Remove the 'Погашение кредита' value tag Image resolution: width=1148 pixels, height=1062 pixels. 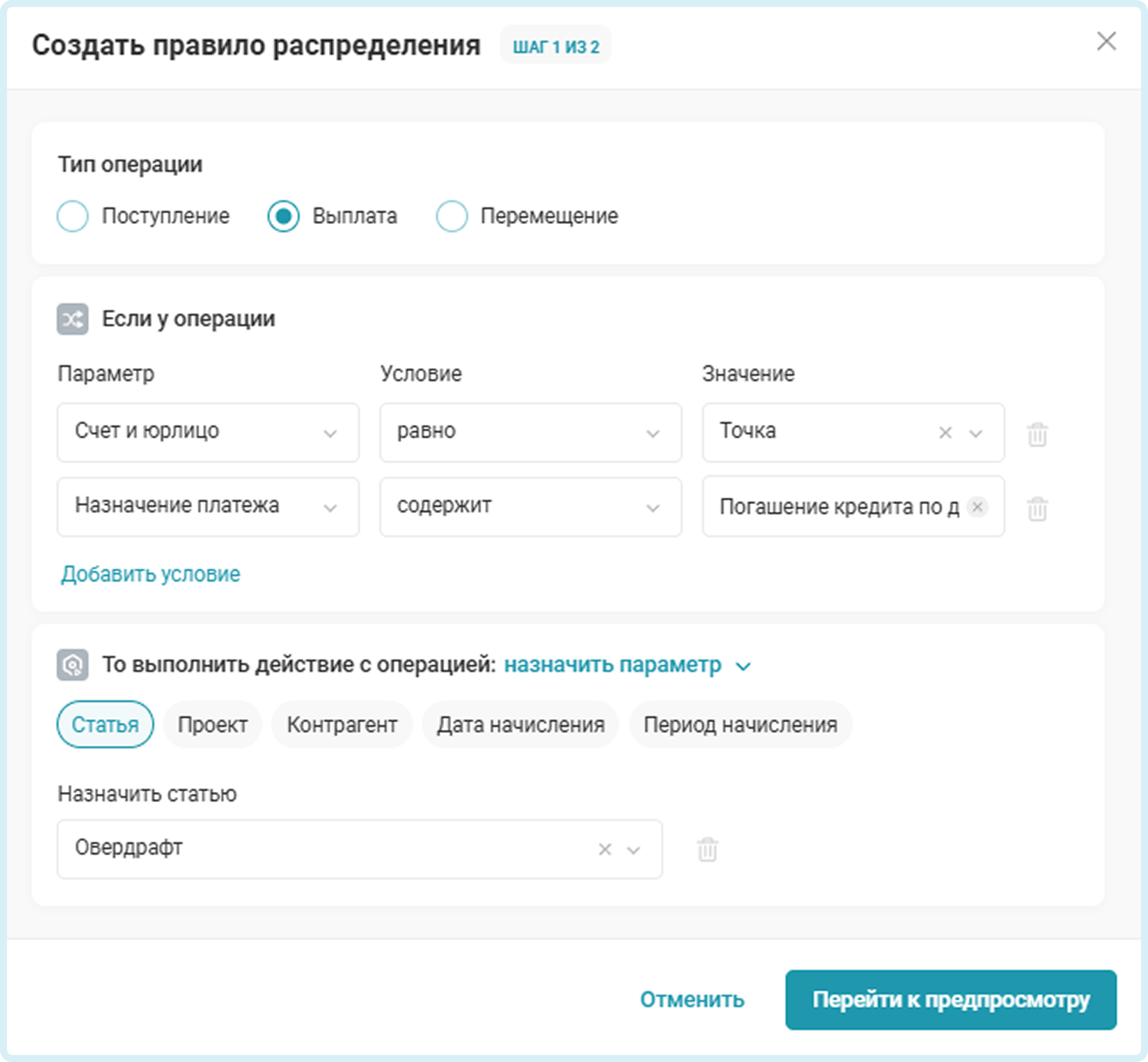tap(977, 507)
